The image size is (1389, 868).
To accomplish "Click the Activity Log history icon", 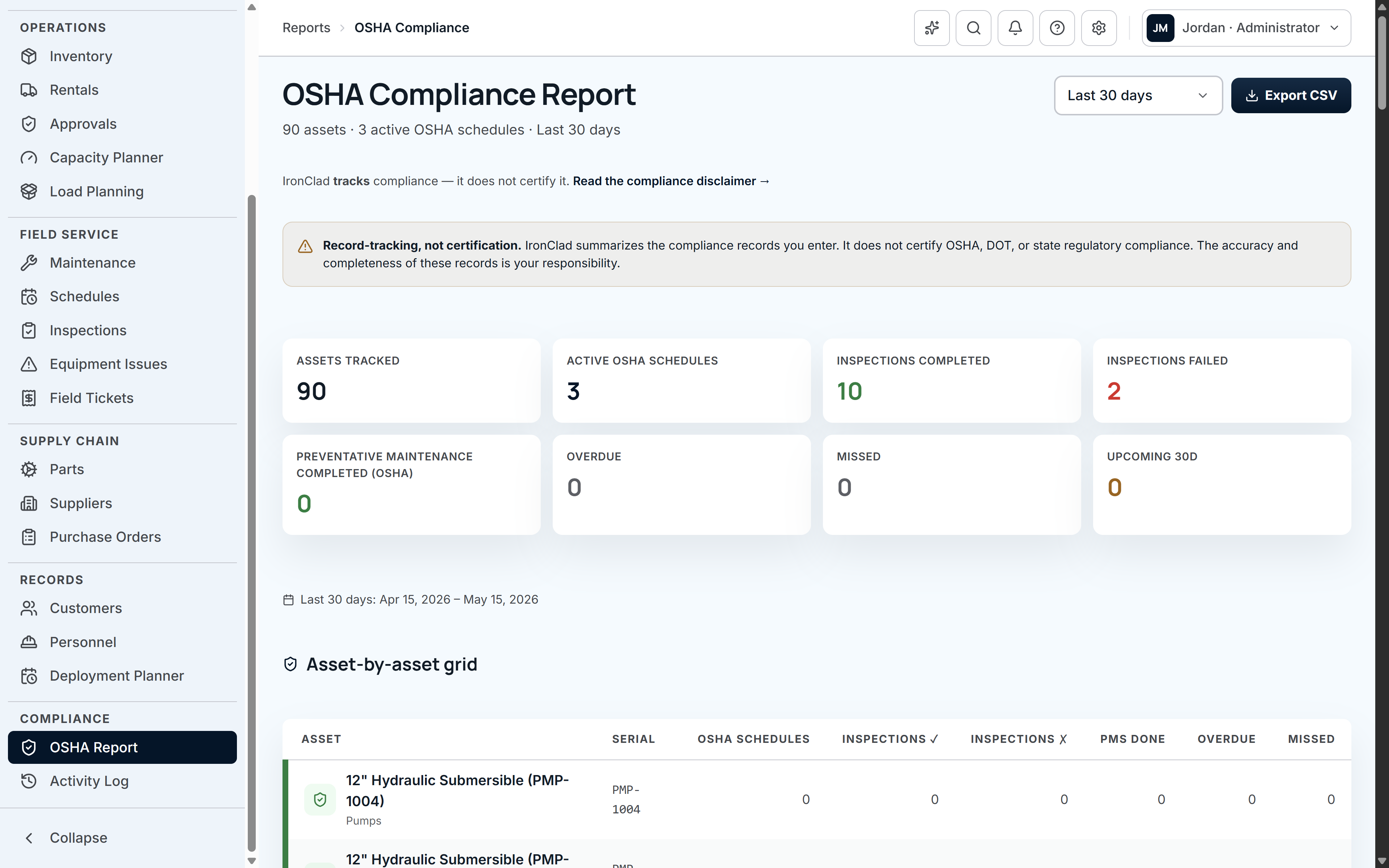I will tap(29, 781).
